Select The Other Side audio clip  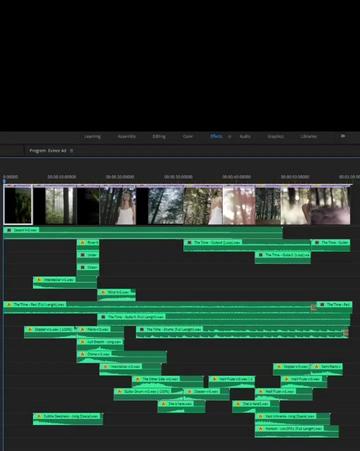pyautogui.click(x=168, y=382)
